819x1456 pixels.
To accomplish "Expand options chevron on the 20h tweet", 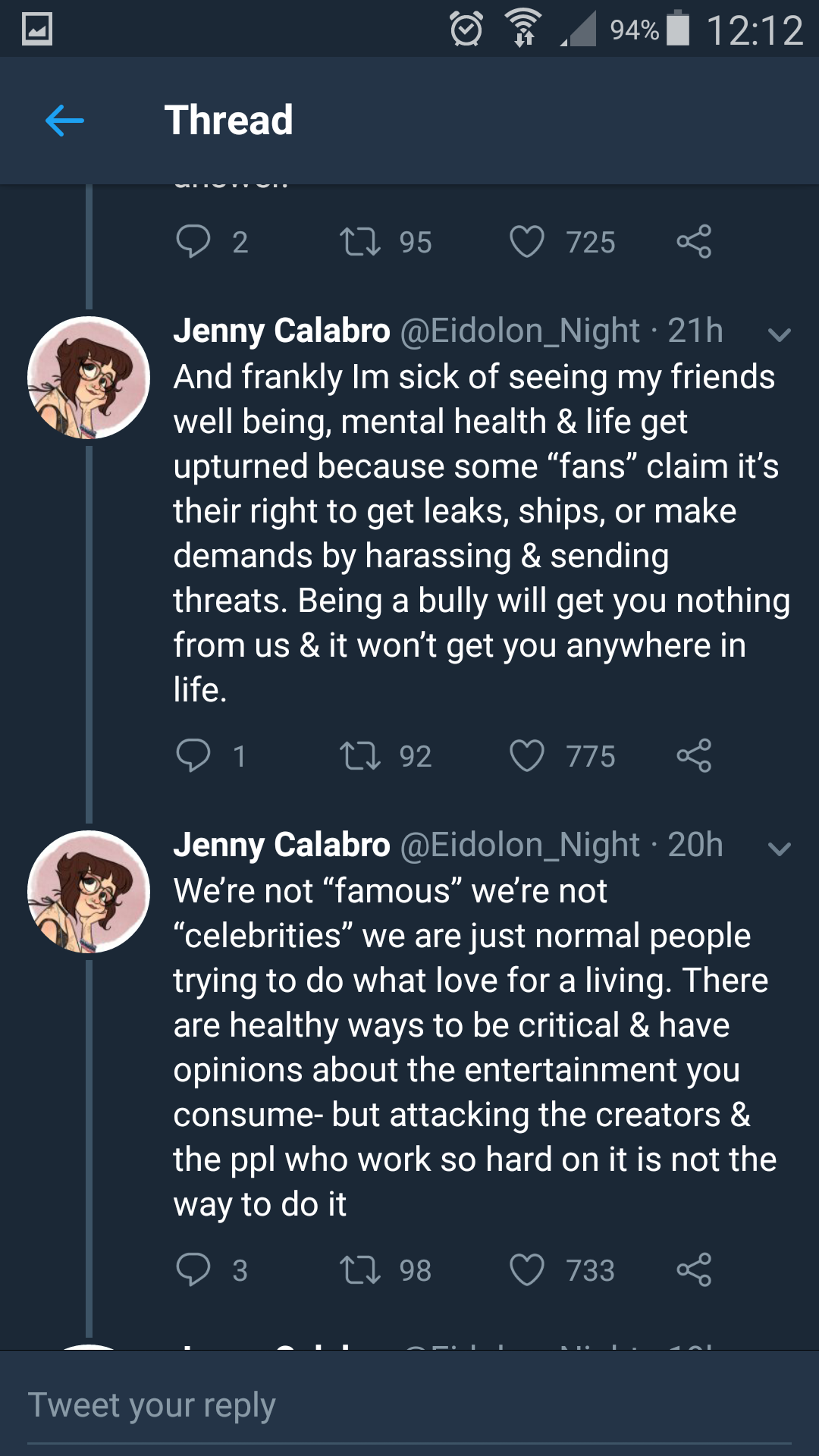I will point(780,849).
